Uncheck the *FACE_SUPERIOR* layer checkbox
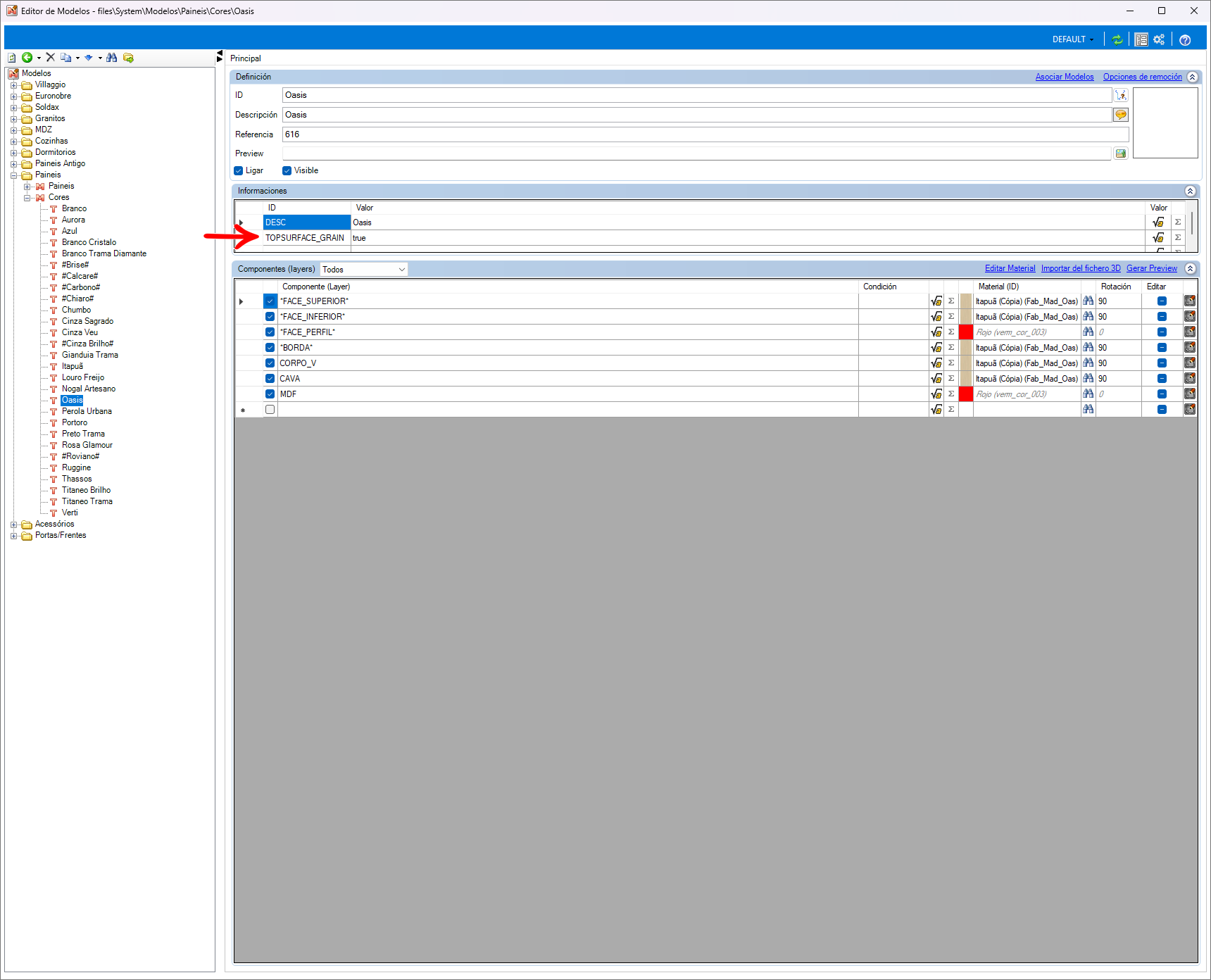 point(270,301)
